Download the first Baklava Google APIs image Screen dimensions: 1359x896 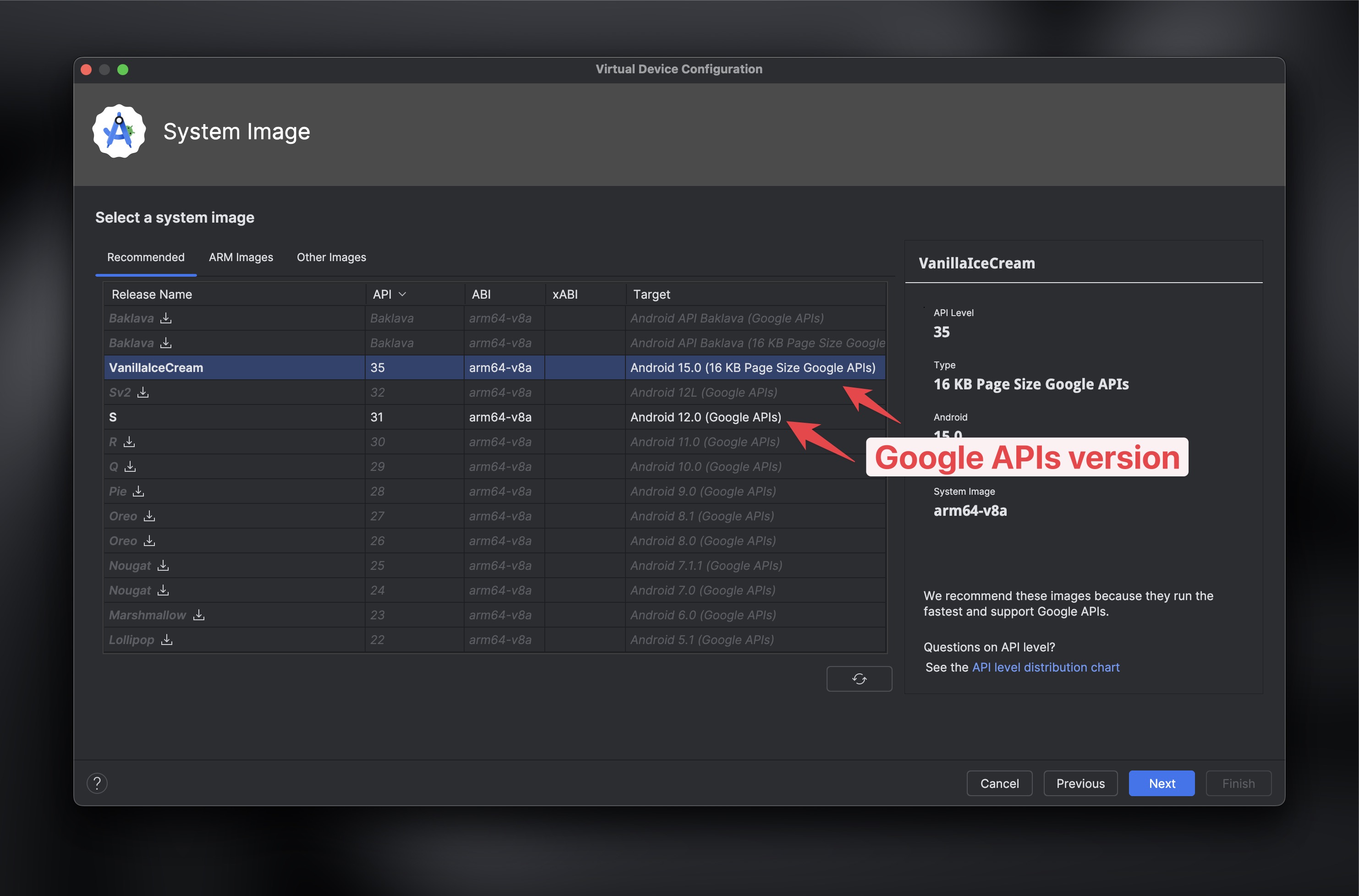(x=166, y=318)
